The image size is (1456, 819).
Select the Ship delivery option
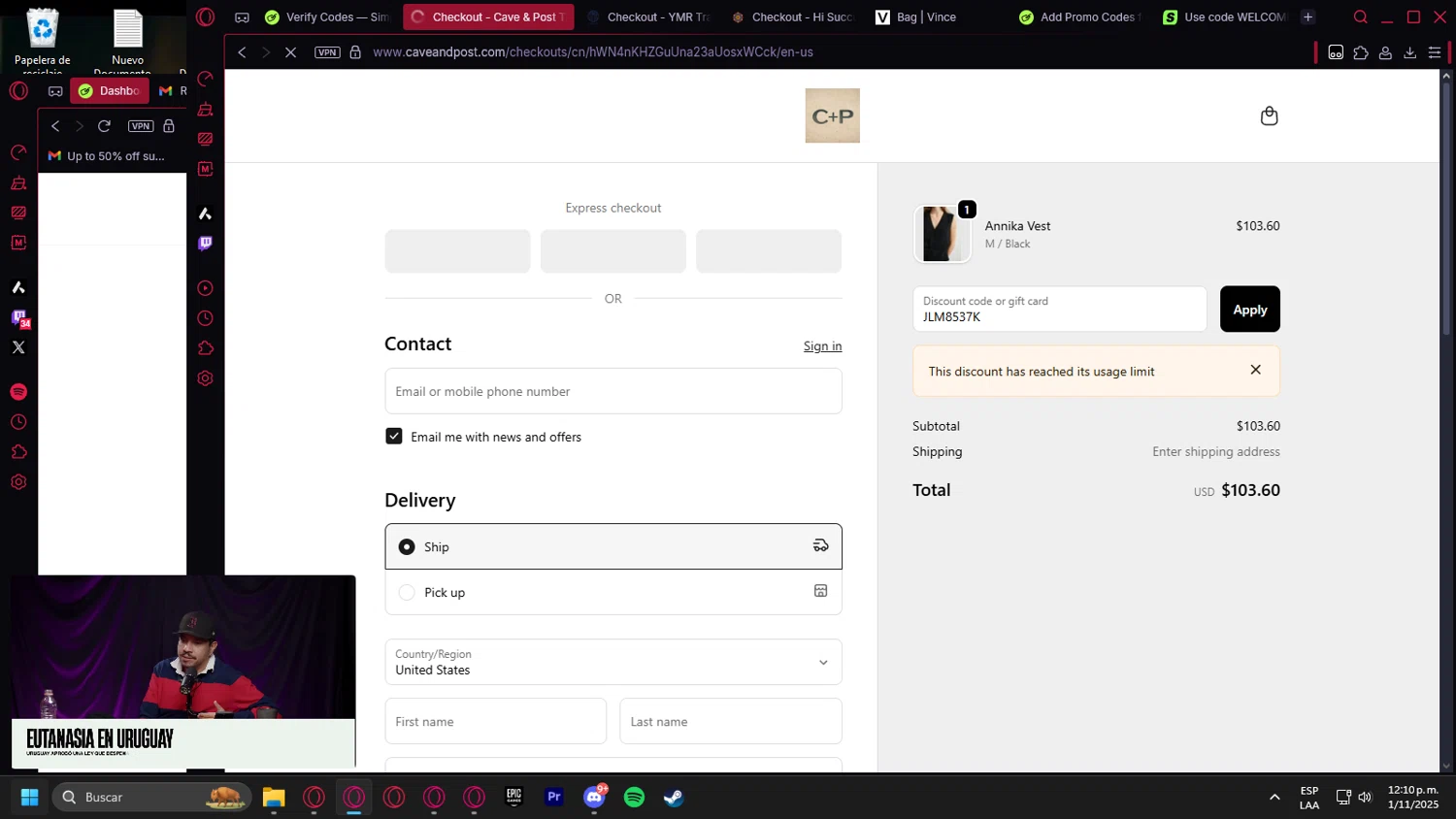pos(612,546)
